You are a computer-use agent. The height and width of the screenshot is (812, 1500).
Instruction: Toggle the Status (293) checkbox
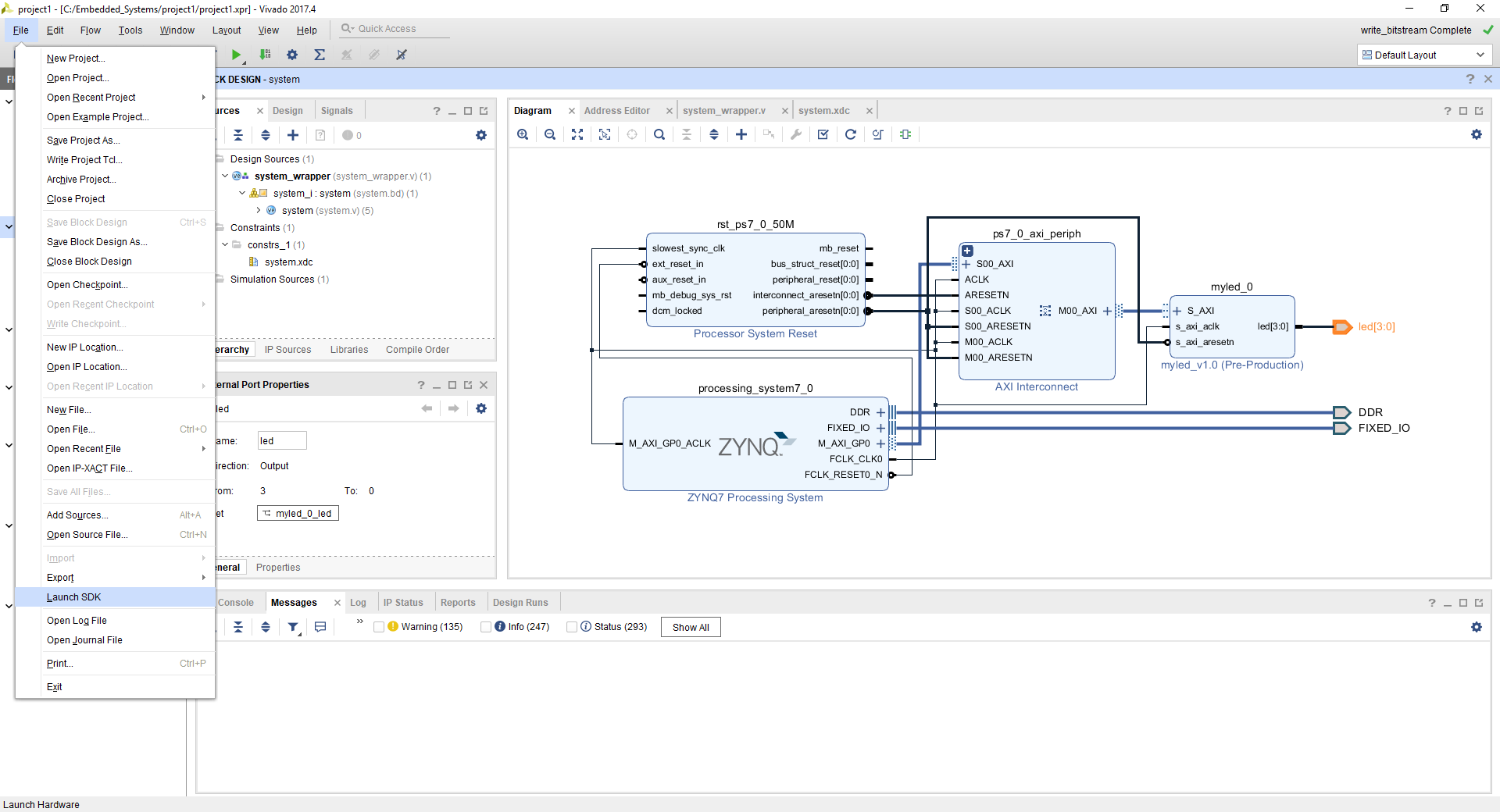coord(572,627)
